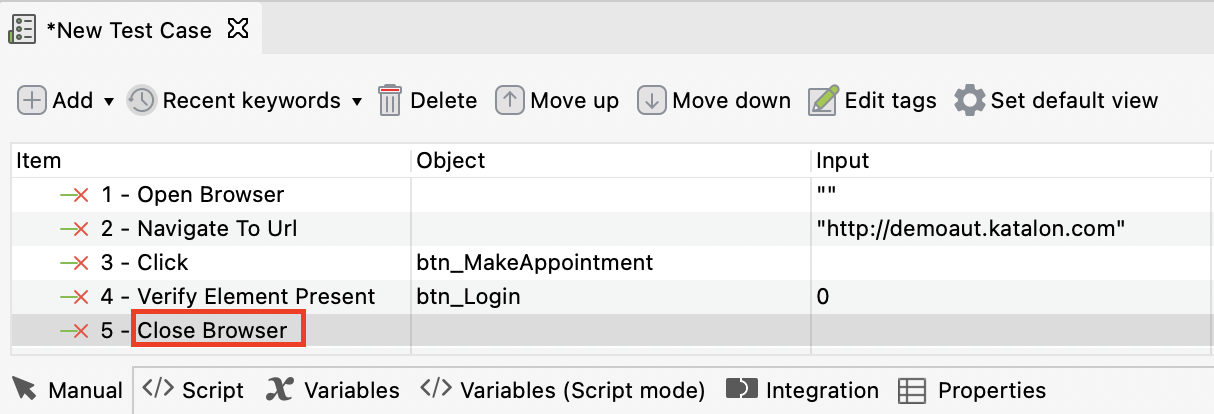Open the Properties tab
1214x414 pixels.
[x=972, y=390]
